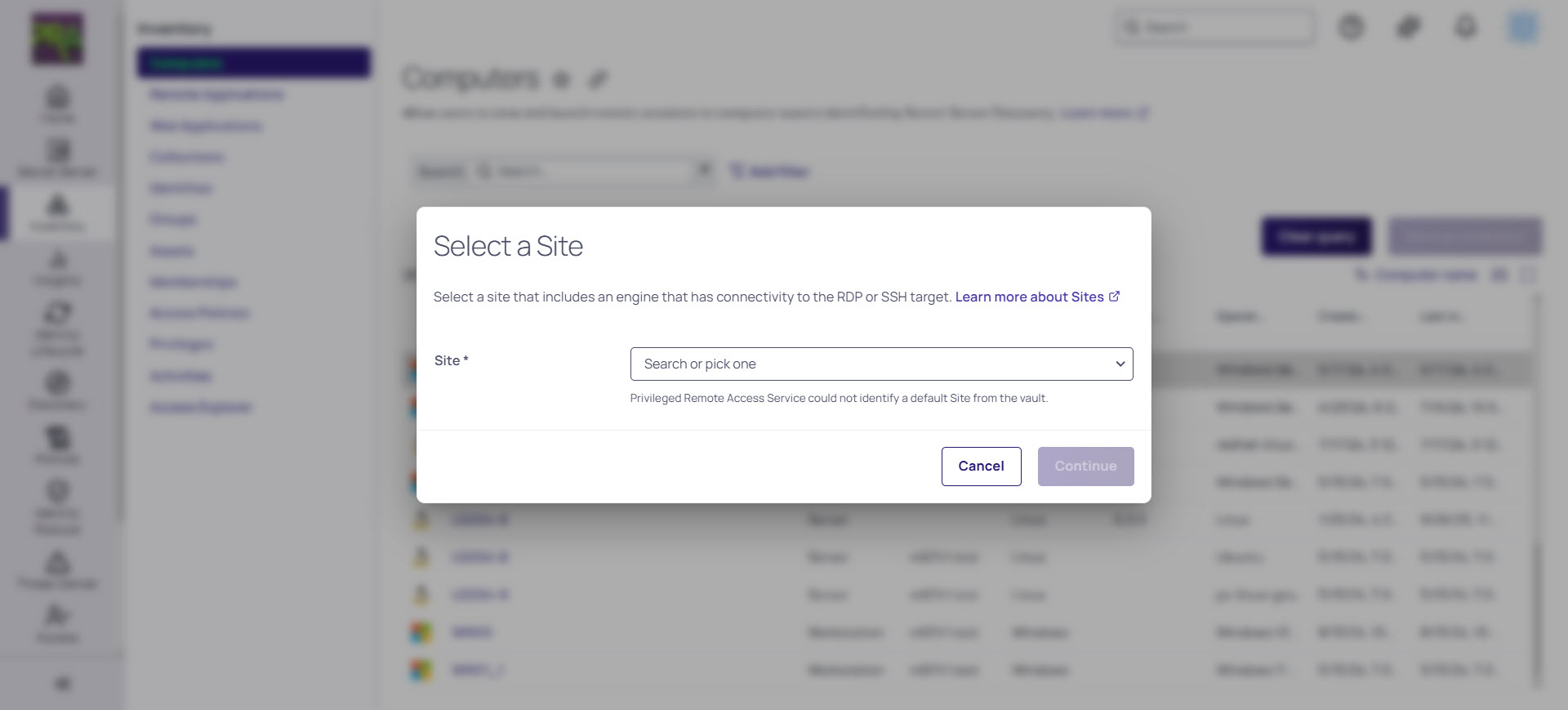The height and width of the screenshot is (710, 1568).
Task: Open the user avatar in top right
Action: point(1522,28)
